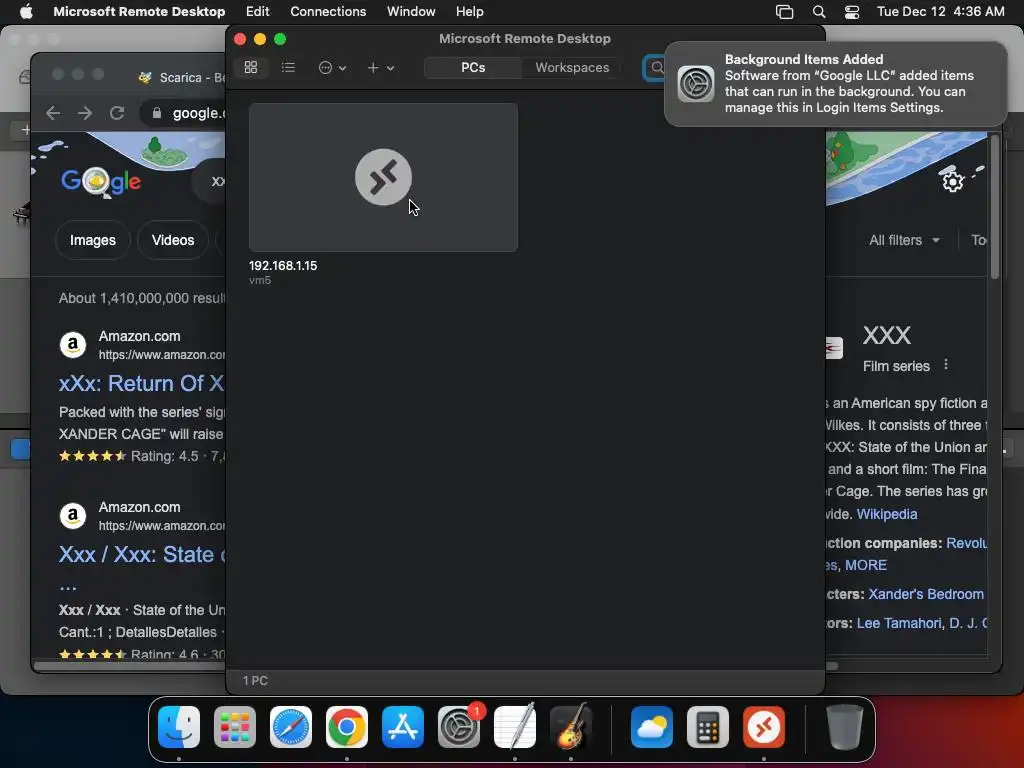The height and width of the screenshot is (768, 1024).
Task: Open the Microsoft Remote Desktop app menu
Action: coord(139,11)
